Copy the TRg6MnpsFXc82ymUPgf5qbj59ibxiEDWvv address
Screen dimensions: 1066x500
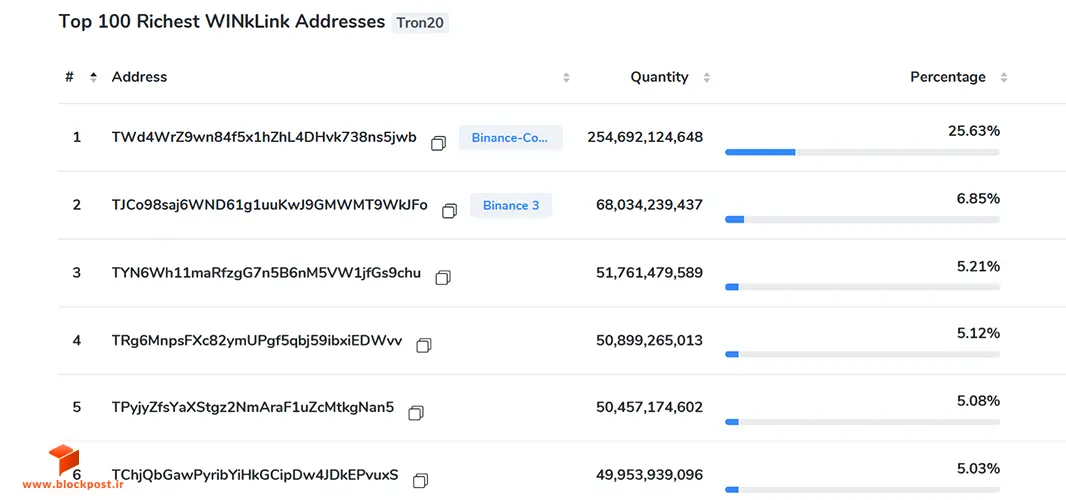point(424,345)
